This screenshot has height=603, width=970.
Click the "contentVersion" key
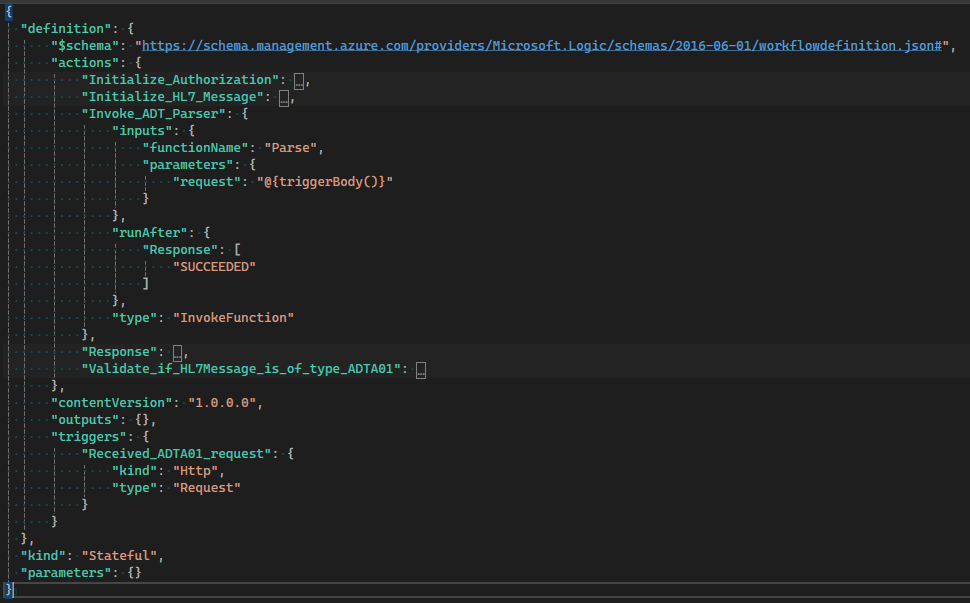click(x=111, y=403)
